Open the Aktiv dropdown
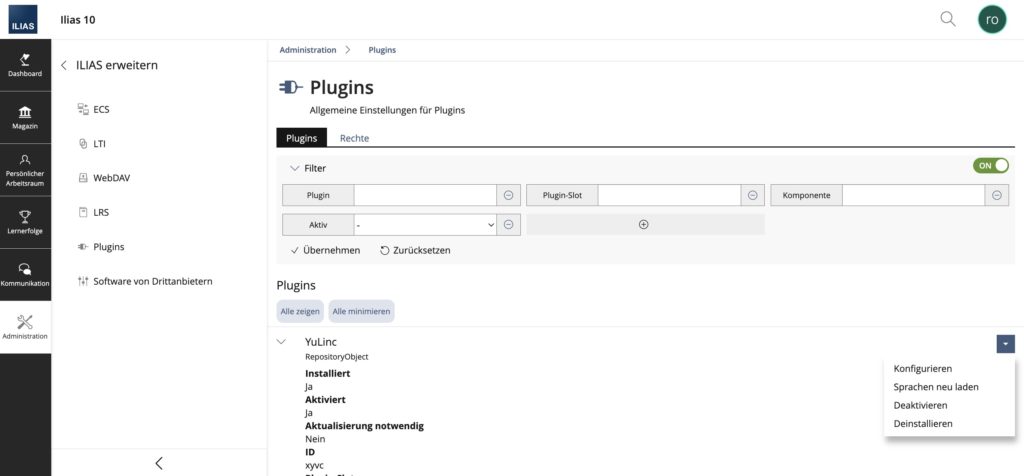 click(425, 225)
